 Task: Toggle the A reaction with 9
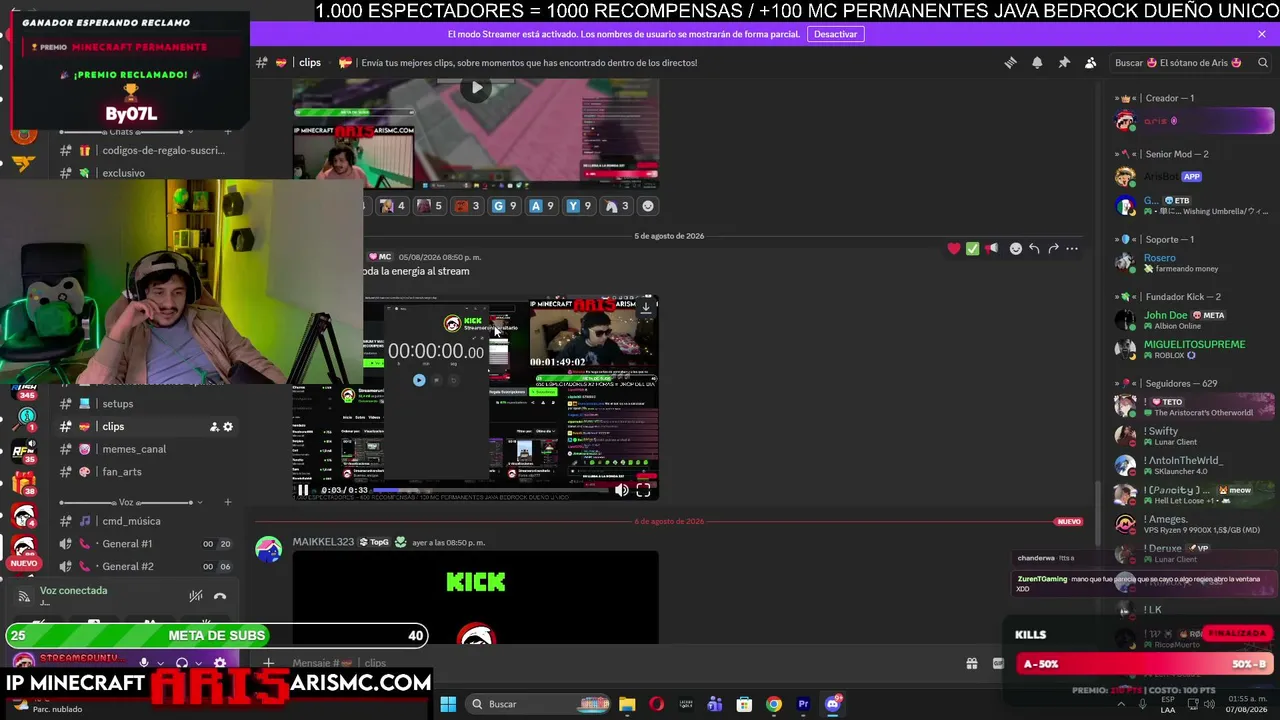[542, 206]
